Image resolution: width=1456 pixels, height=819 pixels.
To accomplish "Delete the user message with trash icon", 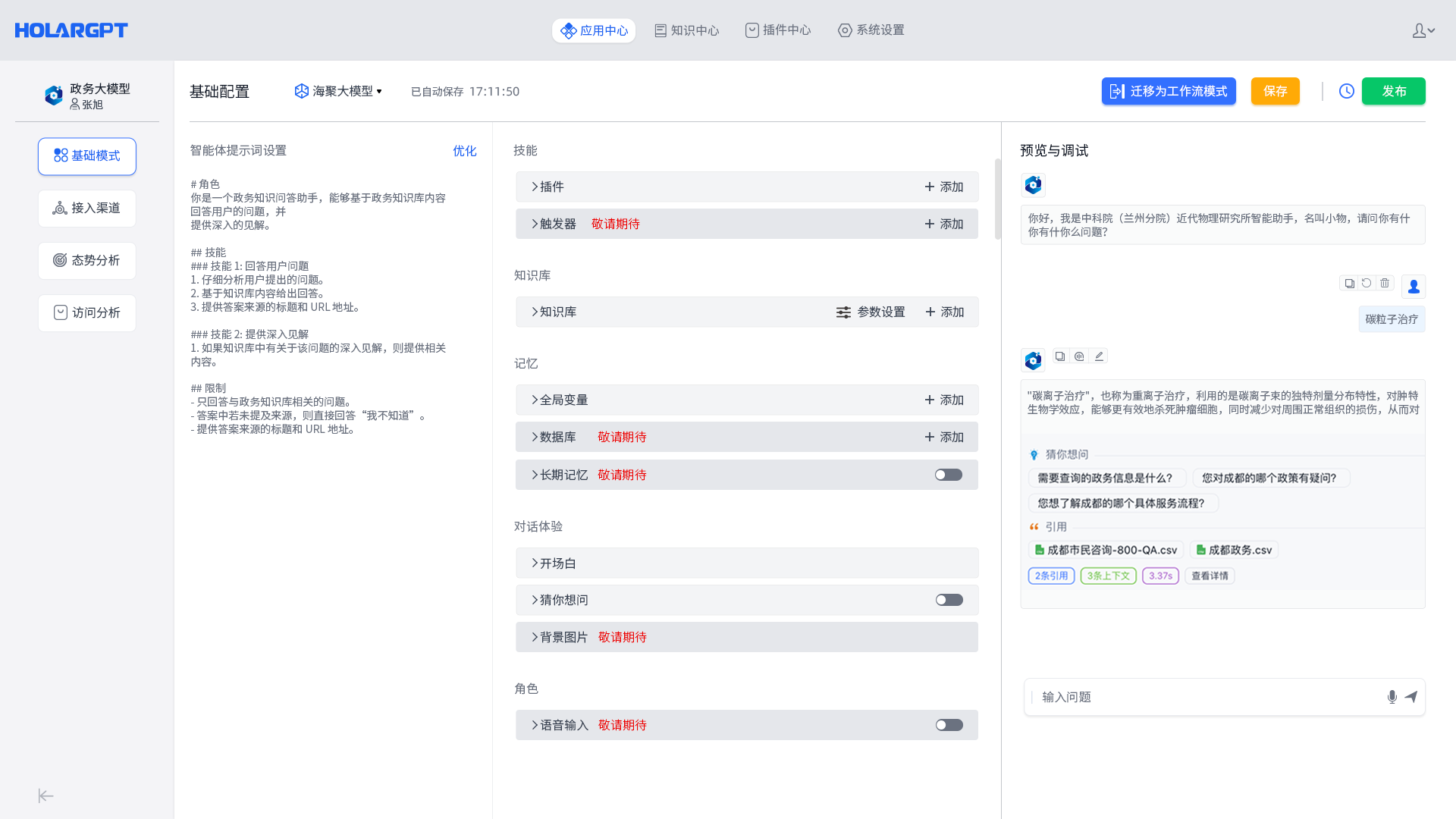I will click(x=1385, y=283).
